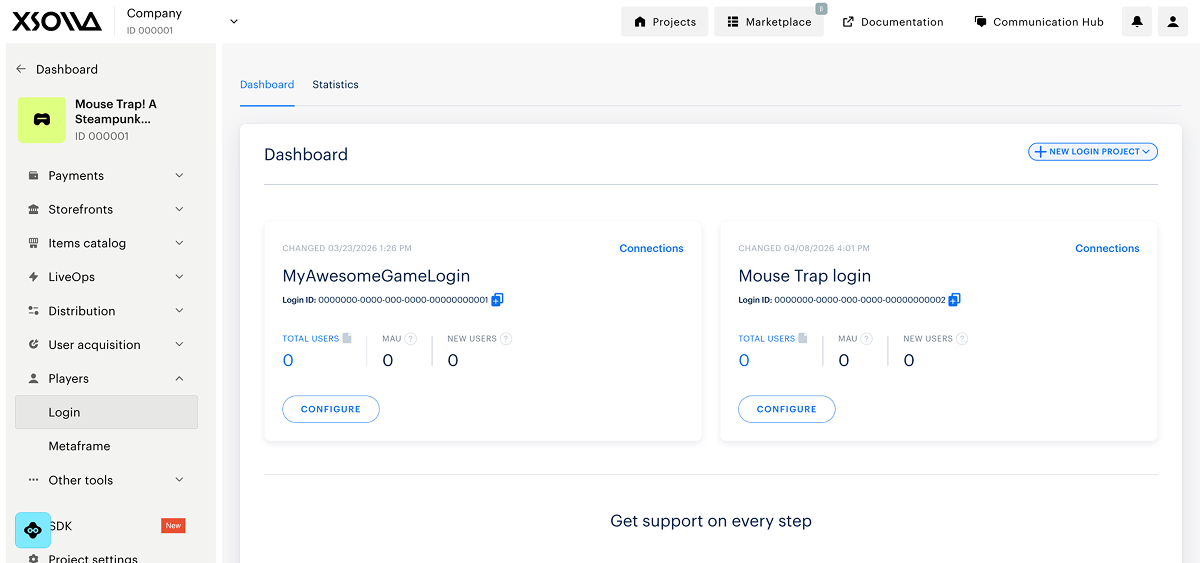Select Metaframe in the sidebar
Viewport: 1200px width, 563px height.
[x=79, y=446]
